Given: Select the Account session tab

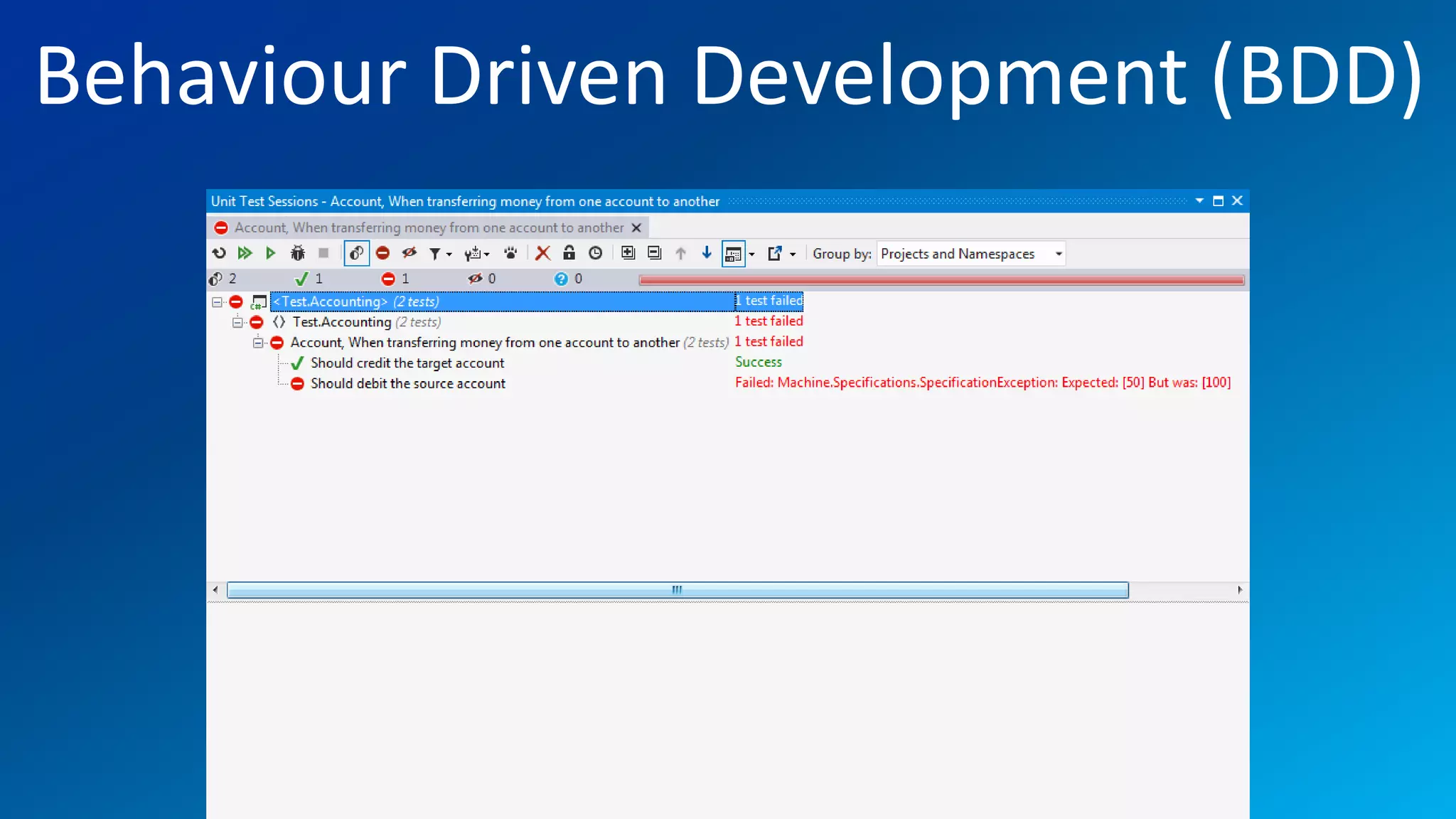Looking at the screenshot, I should (x=429, y=227).
